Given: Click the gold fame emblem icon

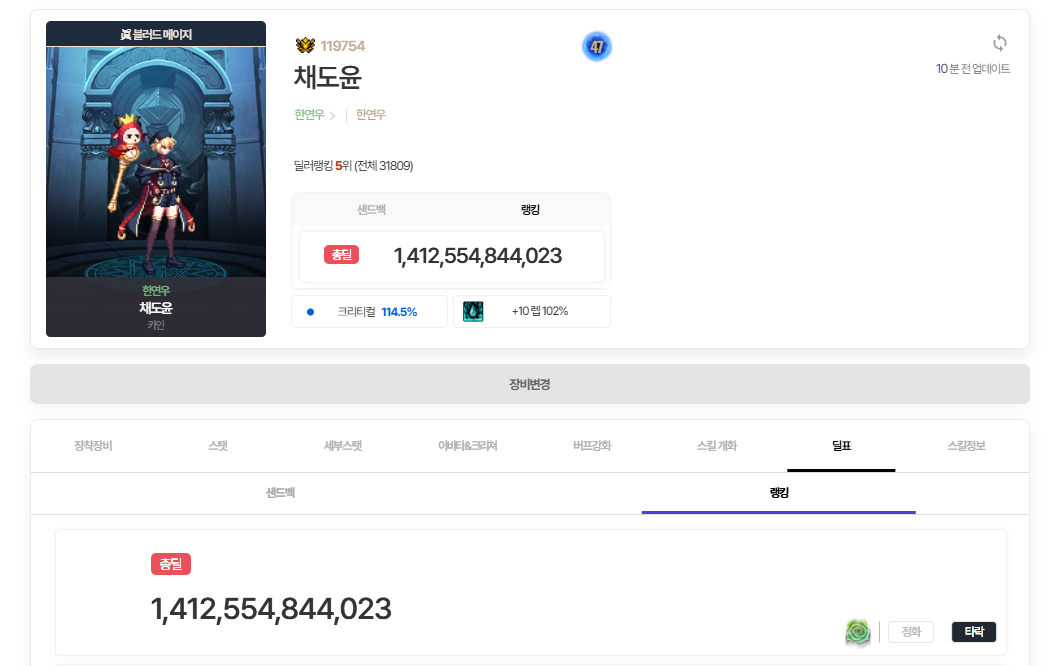Looking at the screenshot, I should click(305, 46).
